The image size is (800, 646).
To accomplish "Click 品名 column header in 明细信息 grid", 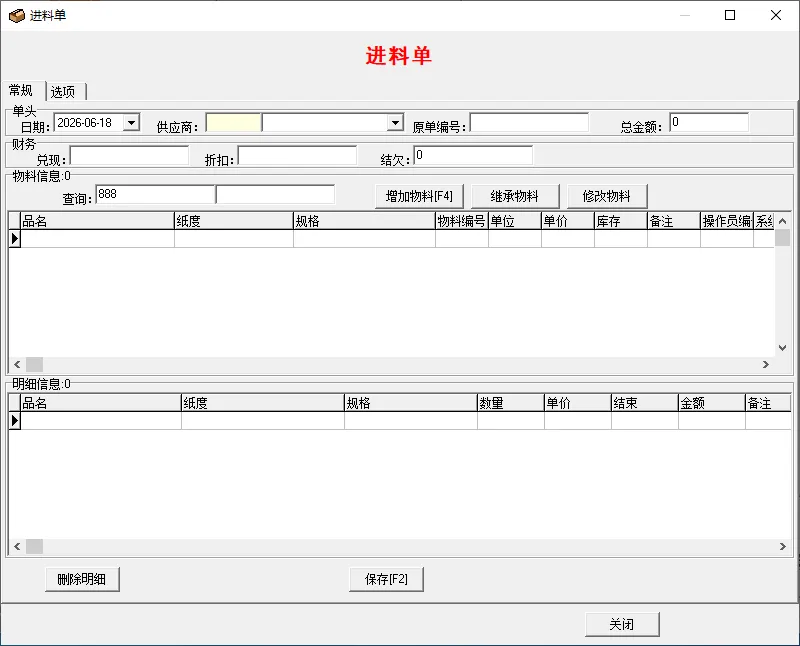I will tap(101, 403).
